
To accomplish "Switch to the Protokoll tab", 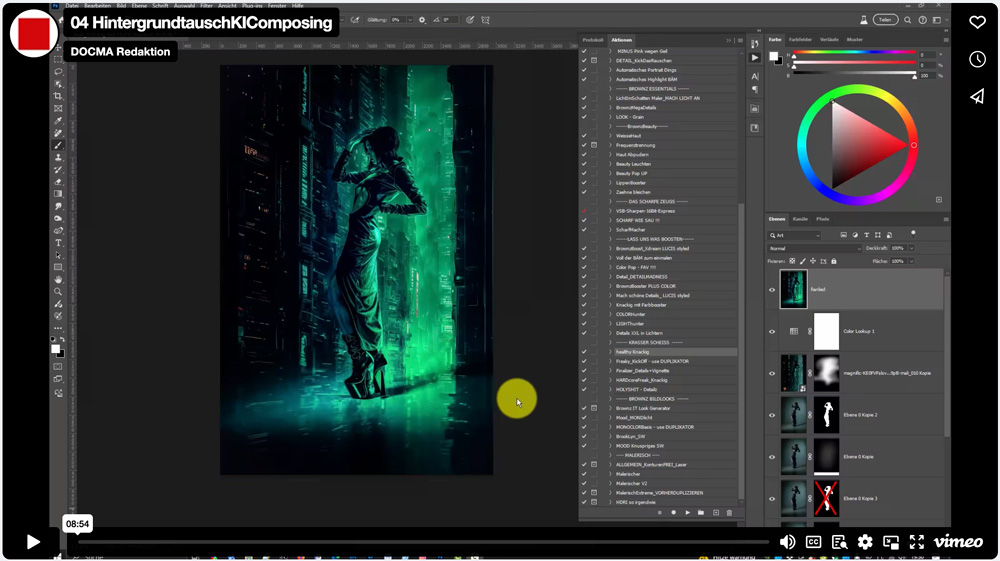I will point(593,40).
